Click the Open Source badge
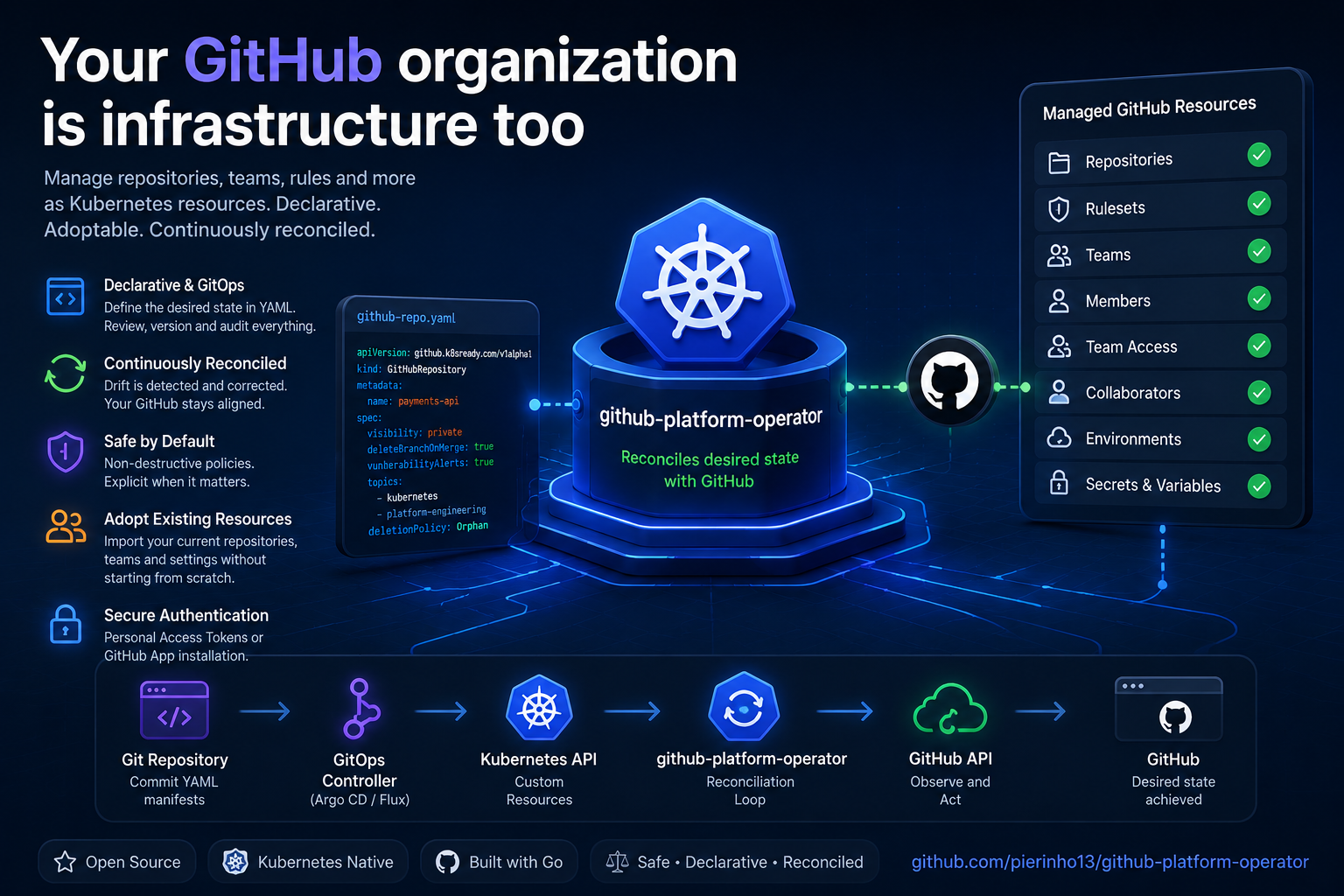 pyautogui.click(x=117, y=862)
